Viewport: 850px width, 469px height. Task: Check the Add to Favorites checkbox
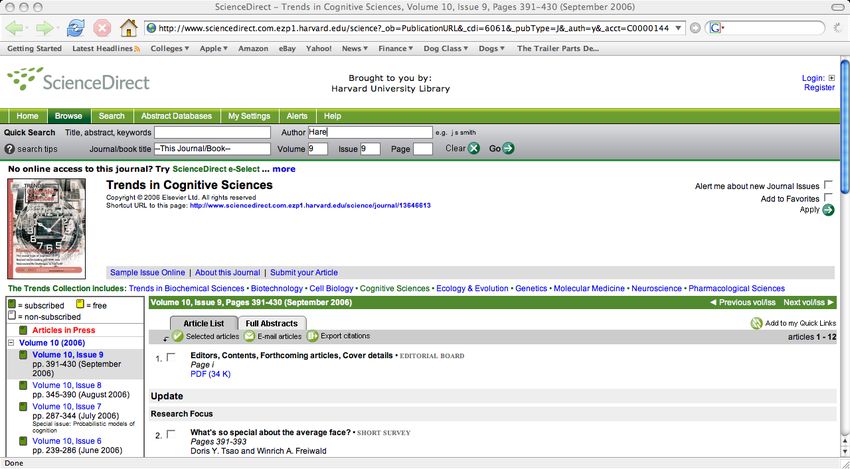coord(828,197)
